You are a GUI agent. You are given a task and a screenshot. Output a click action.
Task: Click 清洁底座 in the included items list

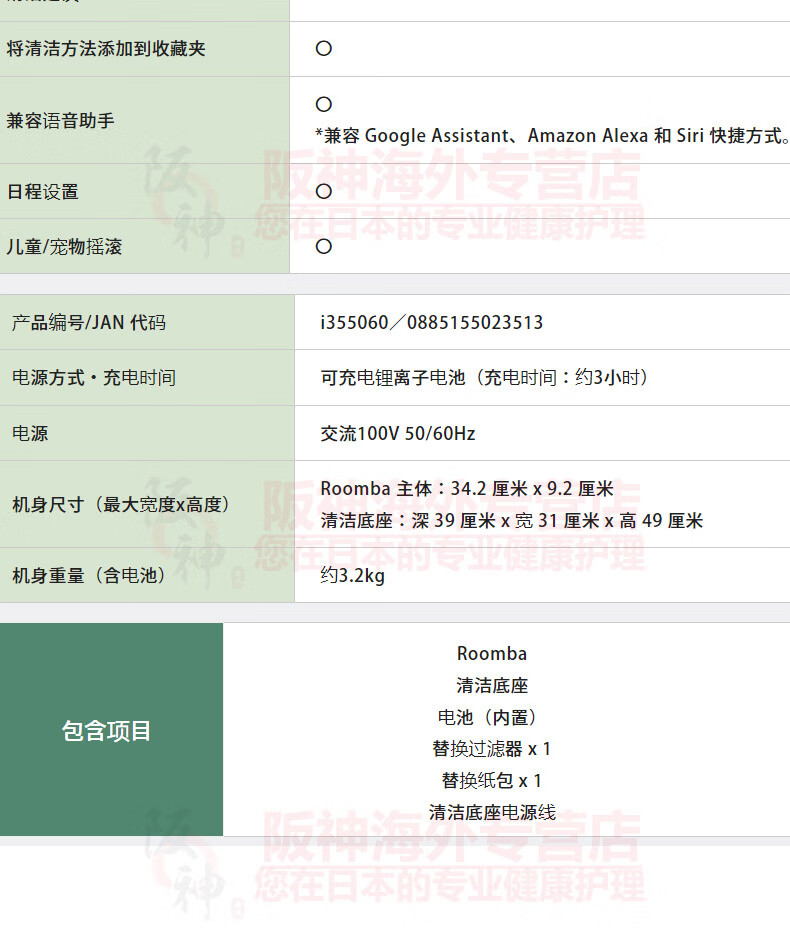[492, 686]
